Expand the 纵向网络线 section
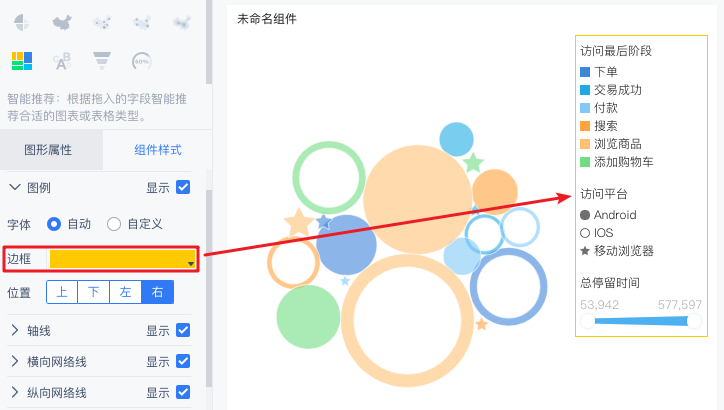This screenshot has width=724, height=410. click(x=15, y=392)
